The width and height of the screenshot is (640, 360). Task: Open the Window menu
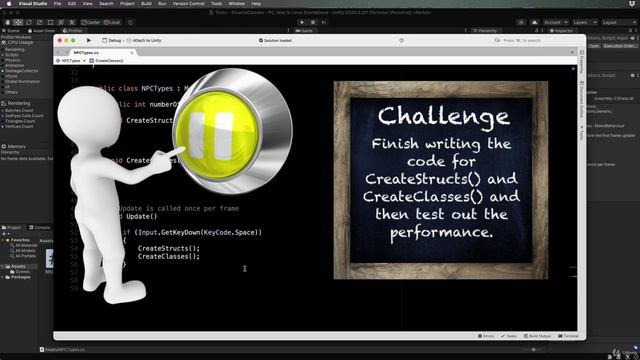point(237,4)
